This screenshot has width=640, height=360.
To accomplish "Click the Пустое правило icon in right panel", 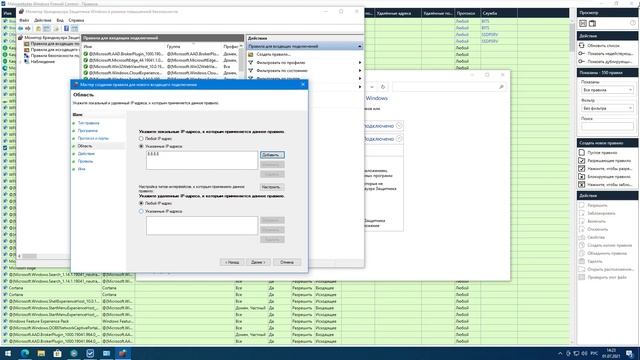I will click(x=582, y=152).
